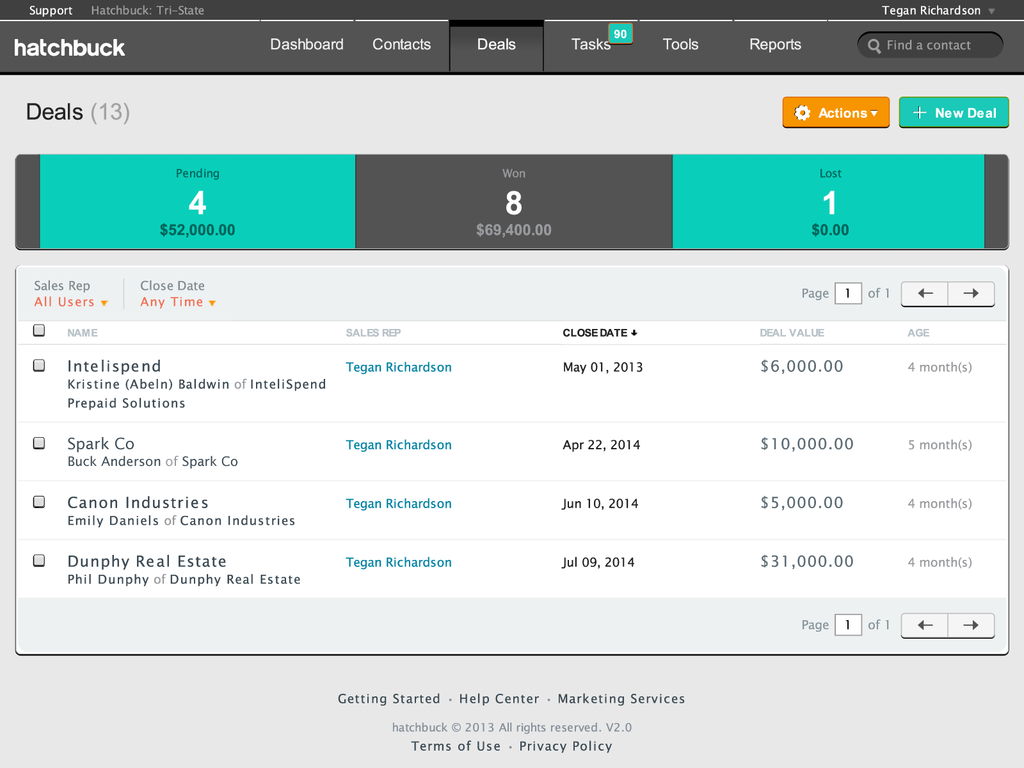Open the Privacy Policy link
The height and width of the screenshot is (768, 1024).
(566, 746)
